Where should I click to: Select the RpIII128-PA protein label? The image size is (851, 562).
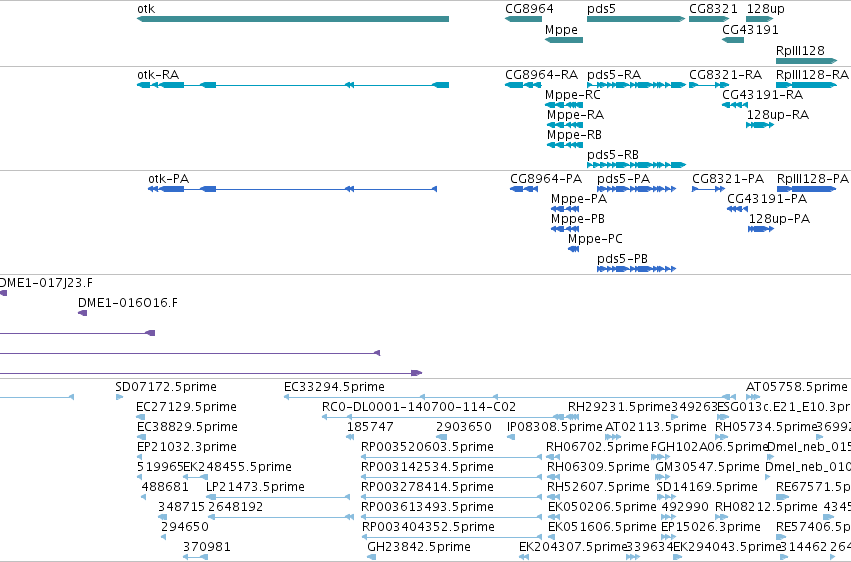pos(812,178)
